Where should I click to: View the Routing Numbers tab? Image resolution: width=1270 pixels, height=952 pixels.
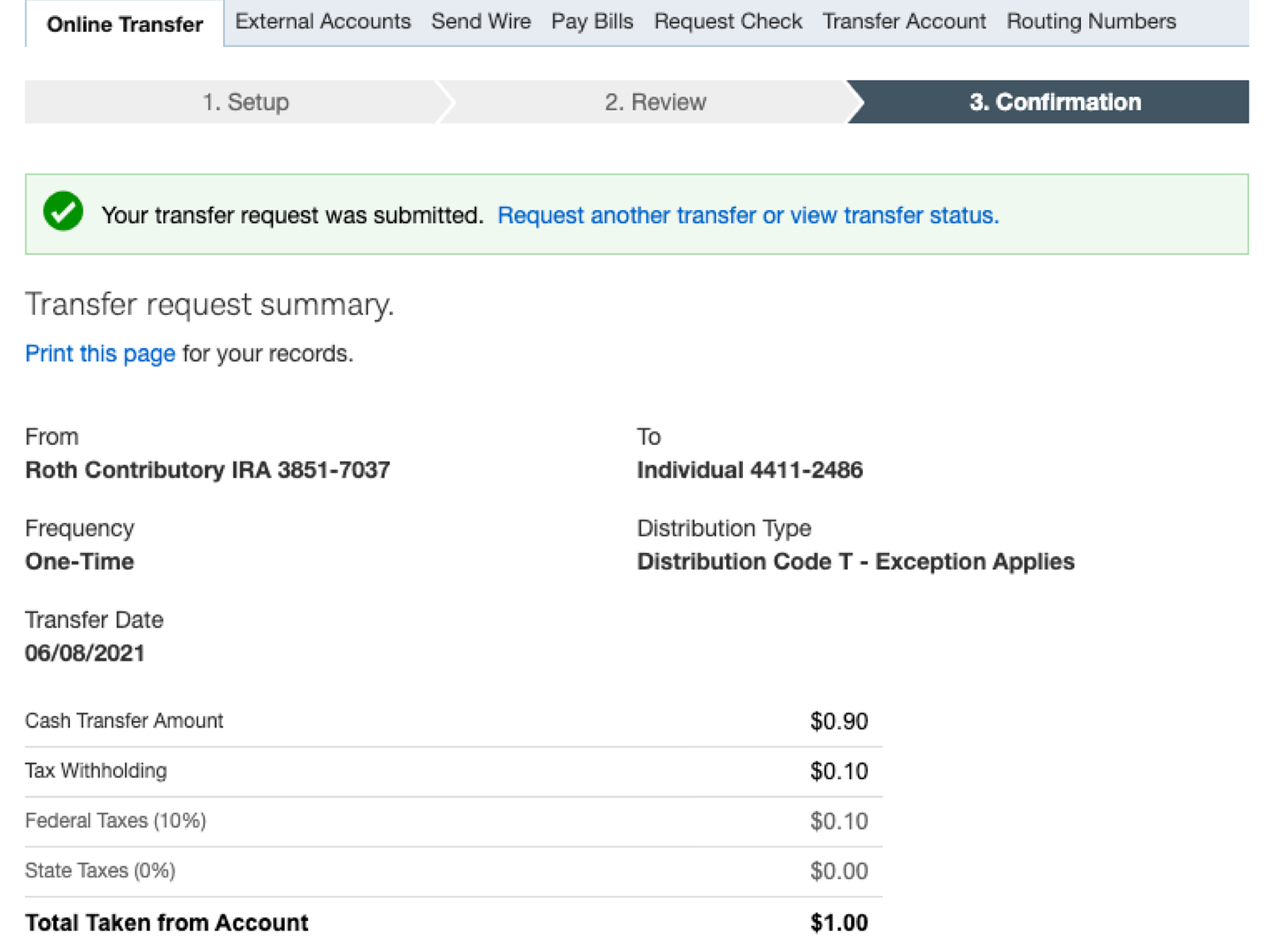(1091, 21)
